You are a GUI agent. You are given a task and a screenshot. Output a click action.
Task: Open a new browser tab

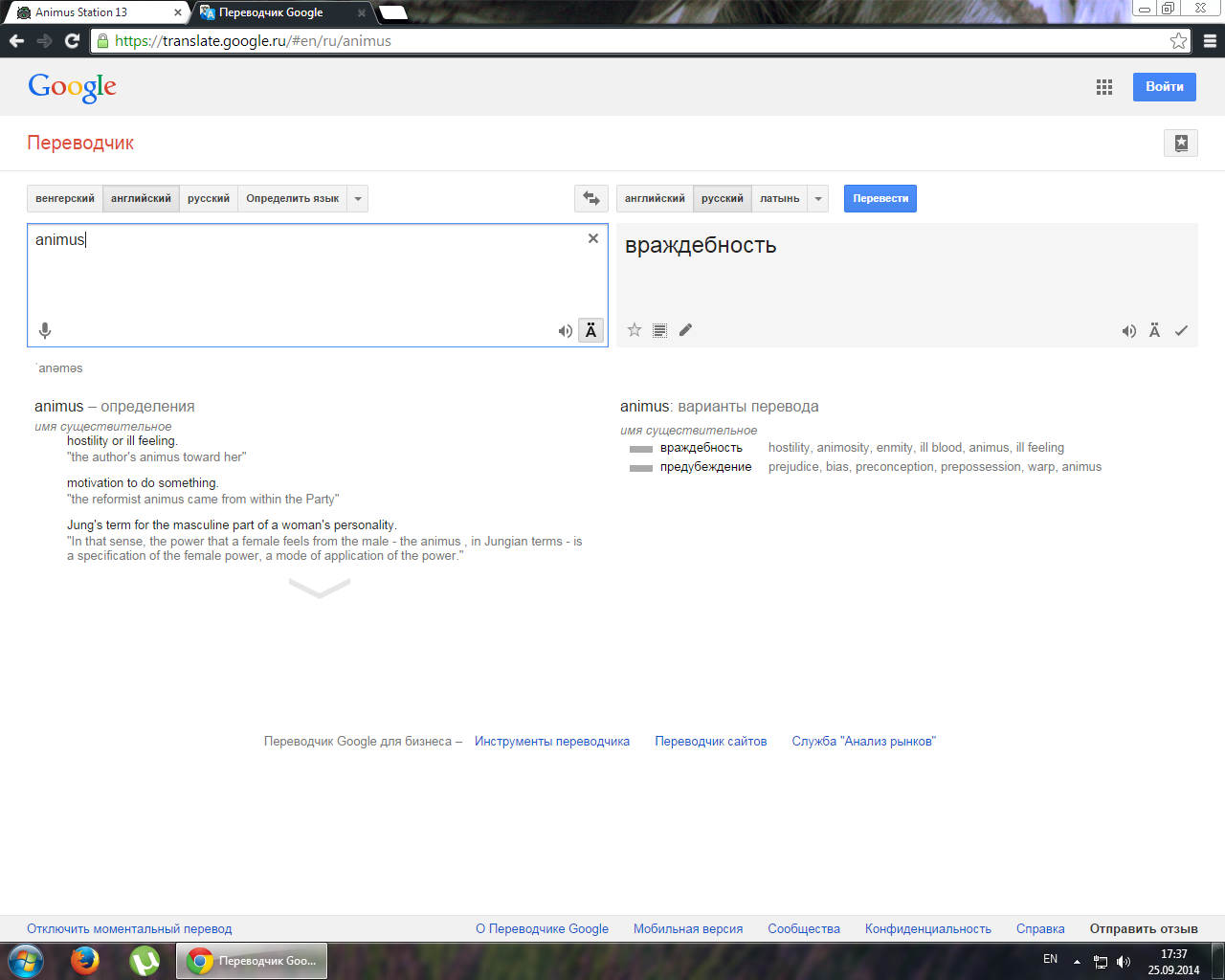point(393,12)
